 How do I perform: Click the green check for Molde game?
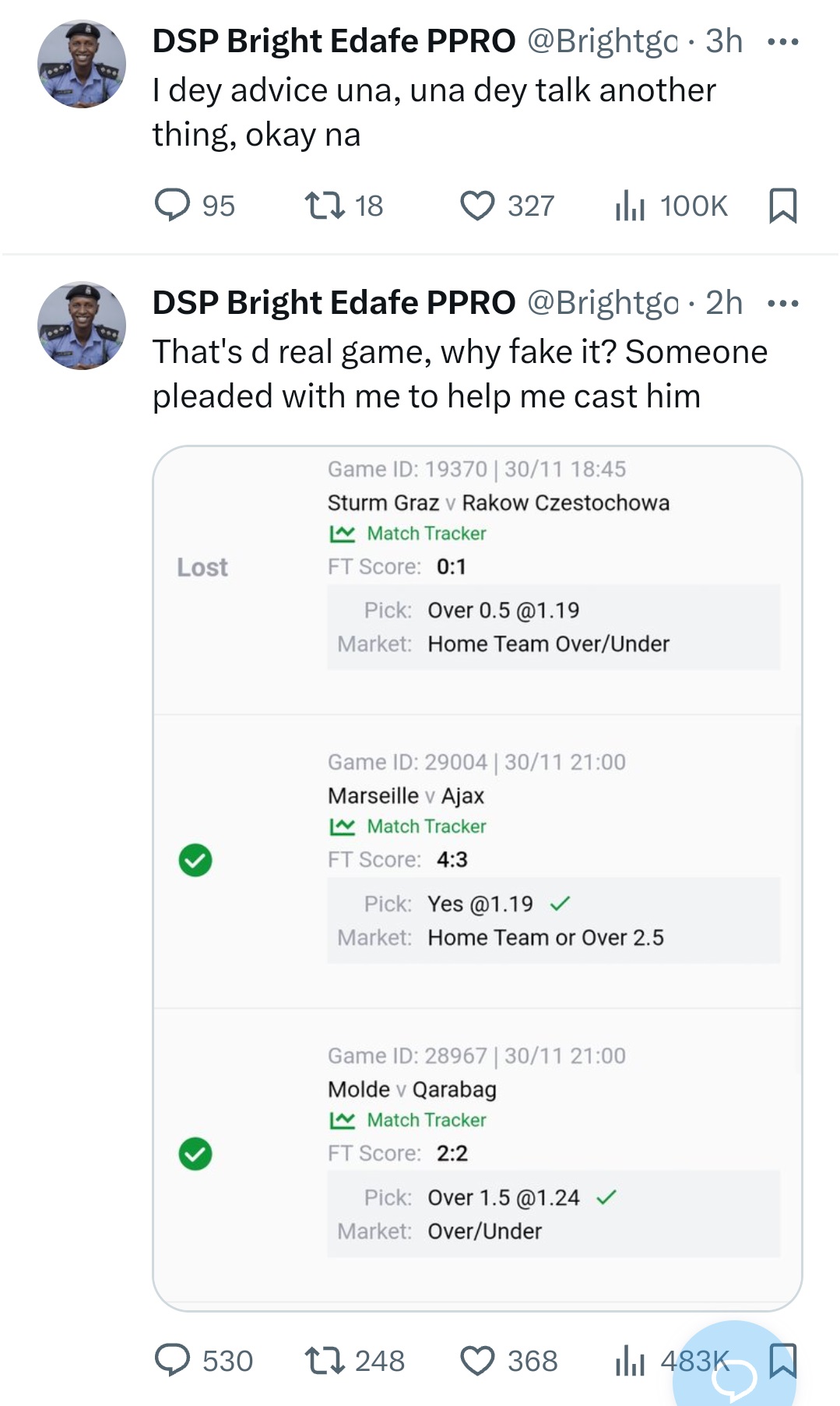[195, 1154]
